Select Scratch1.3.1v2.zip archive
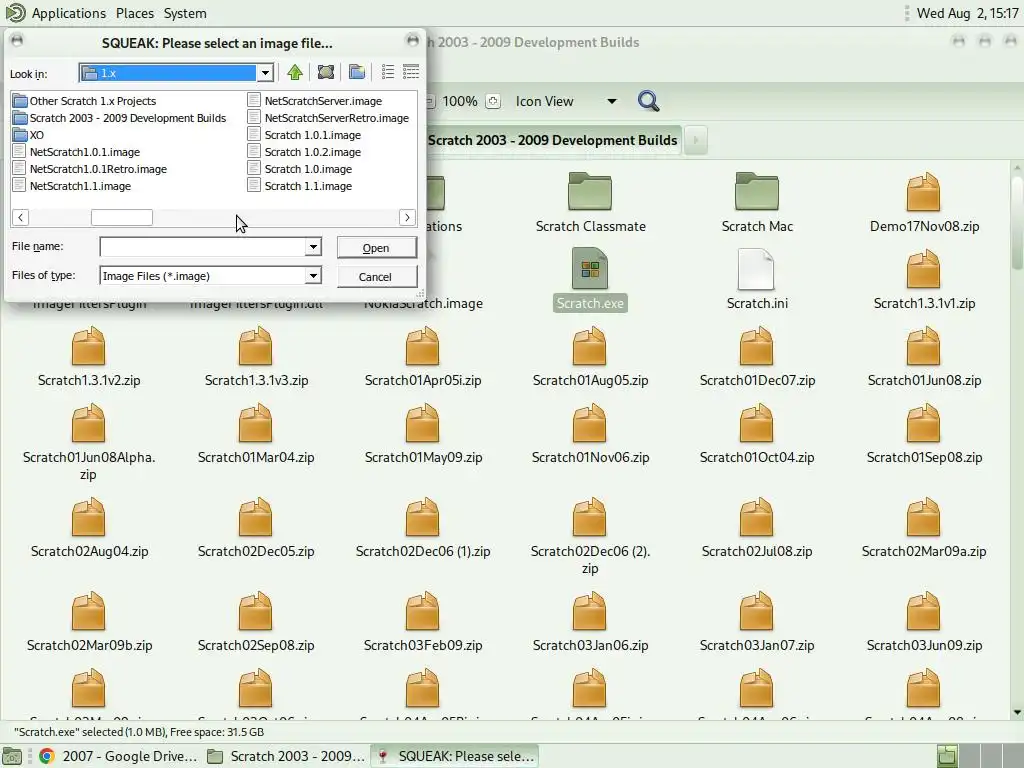 (x=89, y=358)
